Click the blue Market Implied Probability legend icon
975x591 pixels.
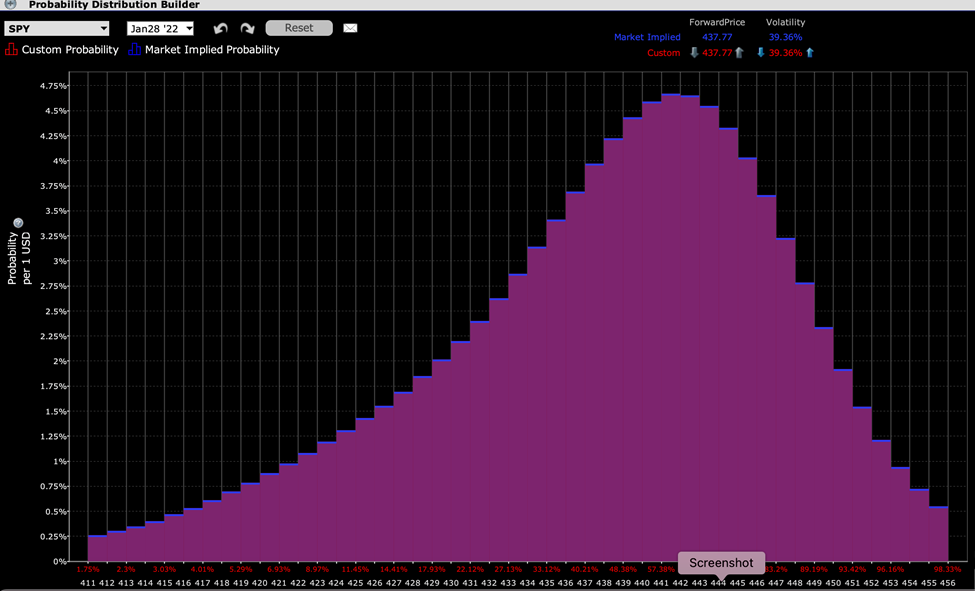click(134, 49)
